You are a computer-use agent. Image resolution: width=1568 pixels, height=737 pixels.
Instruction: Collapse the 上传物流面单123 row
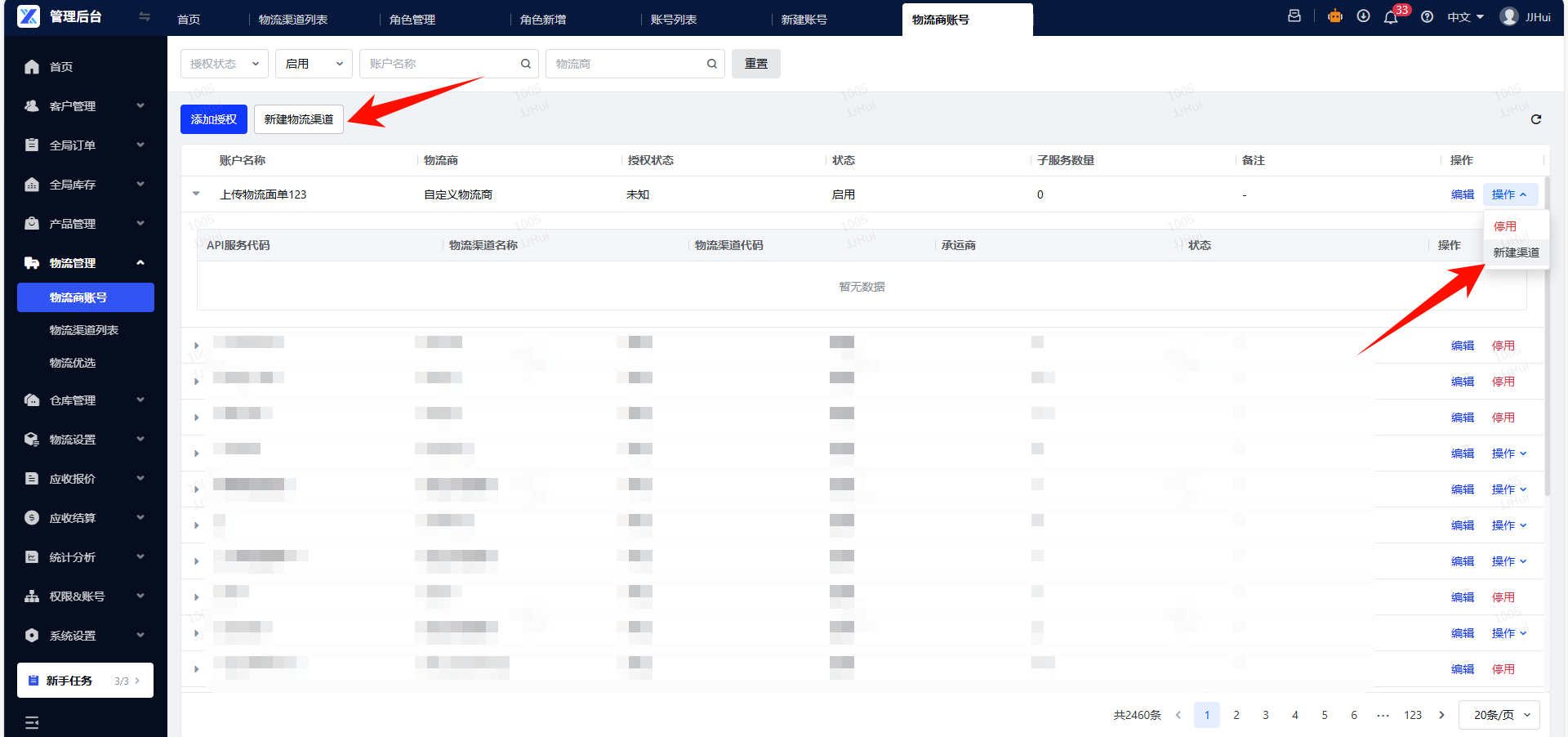(x=196, y=194)
